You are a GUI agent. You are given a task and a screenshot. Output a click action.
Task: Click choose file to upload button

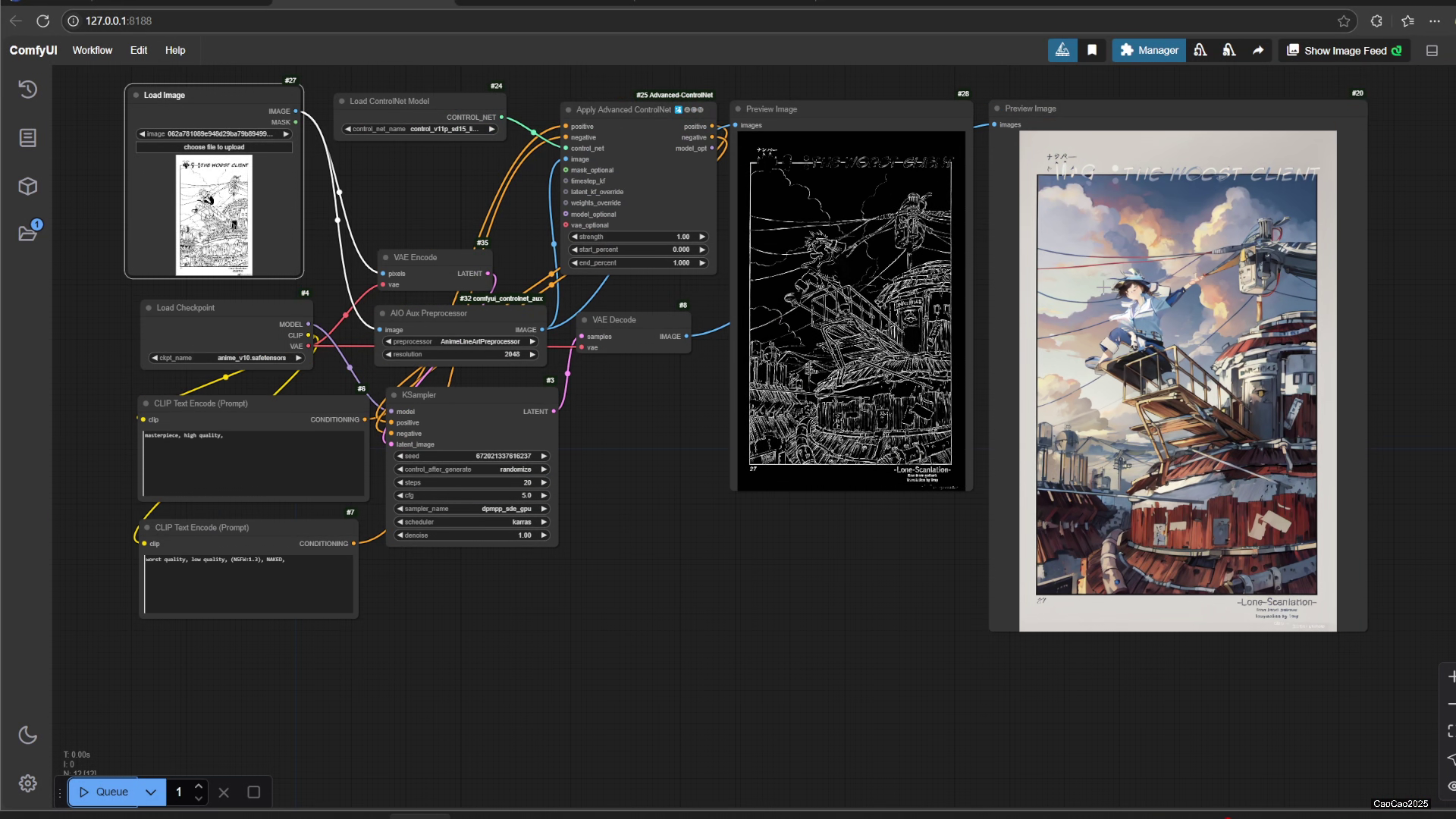(x=214, y=147)
